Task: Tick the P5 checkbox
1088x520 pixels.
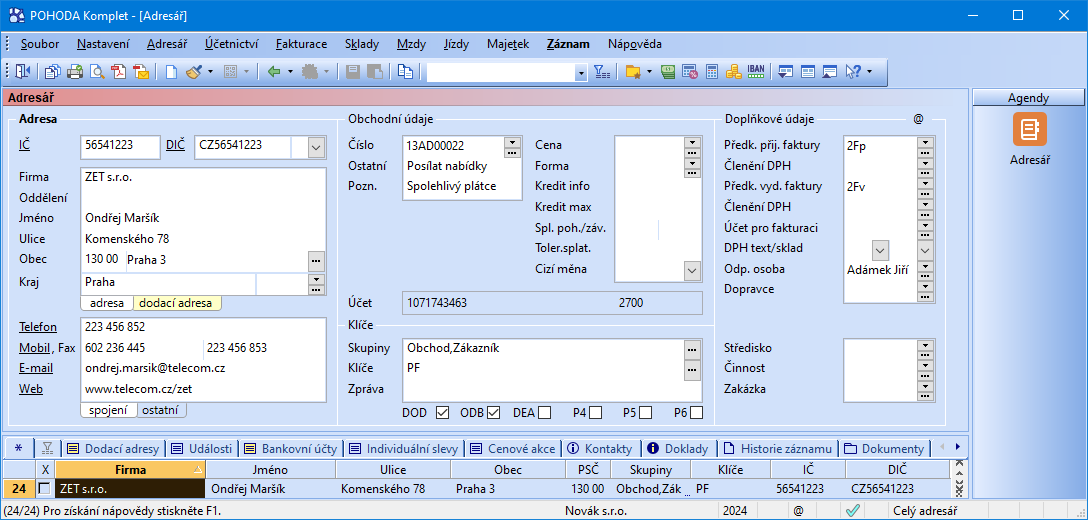Action: 645,413
